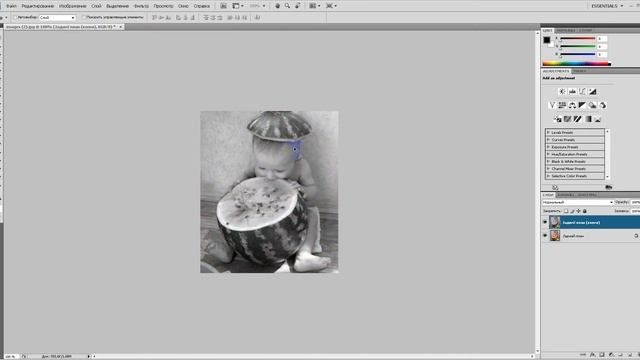Toggle the Автовыбор checkbox
Screen dimensions: 640x360
pyautogui.click(x=15, y=18)
